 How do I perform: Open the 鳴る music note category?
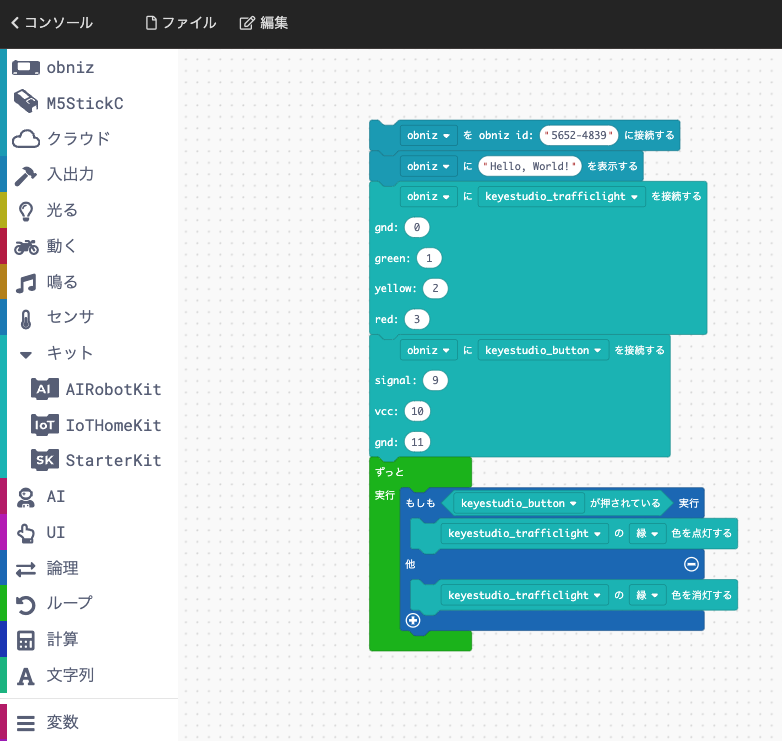click(x=26, y=283)
